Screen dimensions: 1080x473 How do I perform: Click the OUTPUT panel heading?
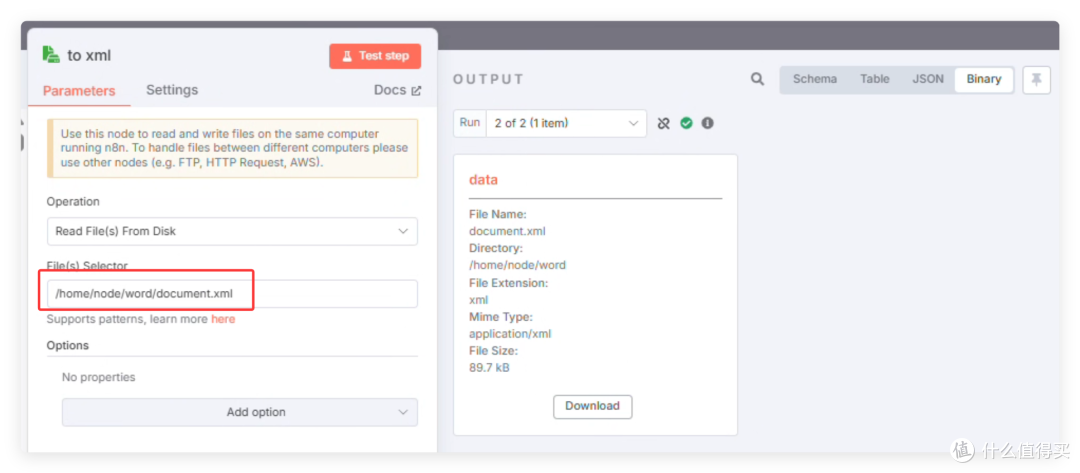tap(488, 79)
